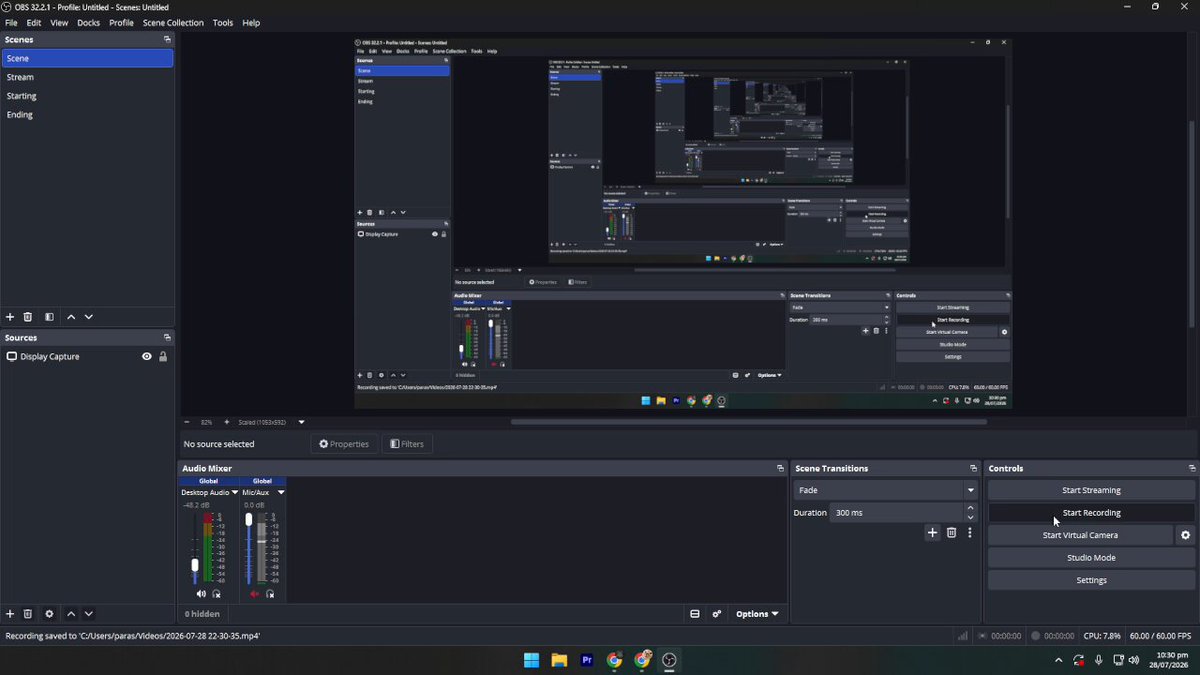Open the Tools menu
The width and height of the screenshot is (1200, 675).
223,22
